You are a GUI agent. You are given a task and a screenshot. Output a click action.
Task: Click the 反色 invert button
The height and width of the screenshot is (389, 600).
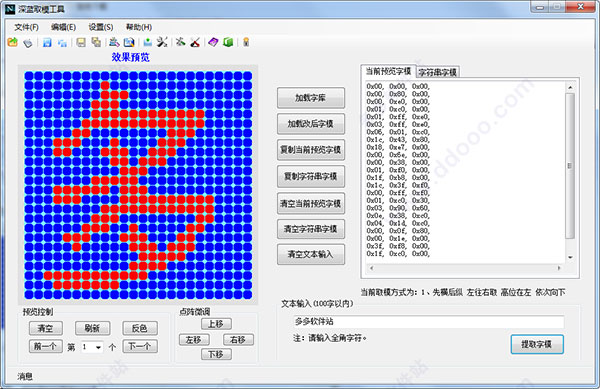[140, 328]
